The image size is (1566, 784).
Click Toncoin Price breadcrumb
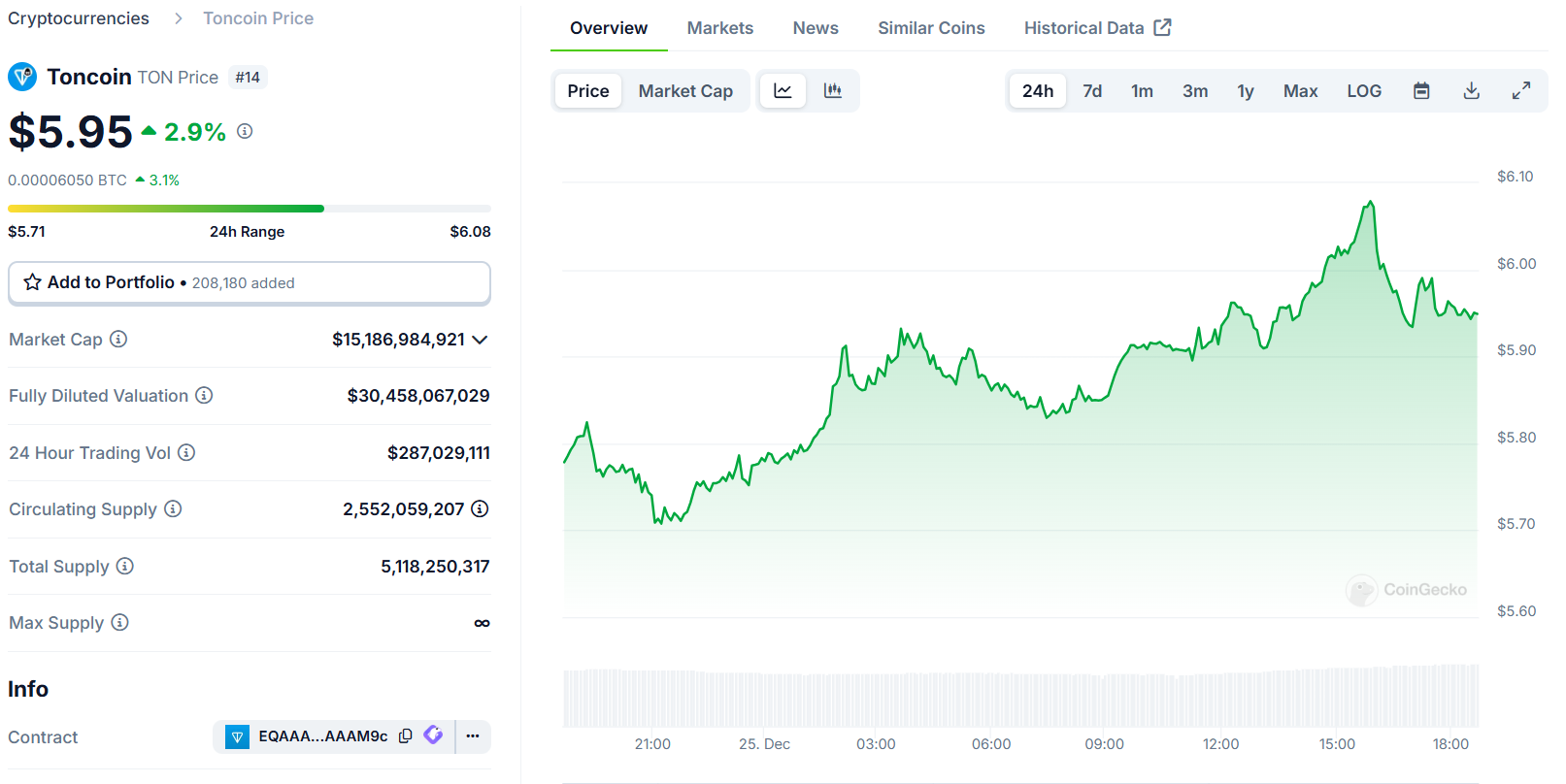pyautogui.click(x=258, y=18)
